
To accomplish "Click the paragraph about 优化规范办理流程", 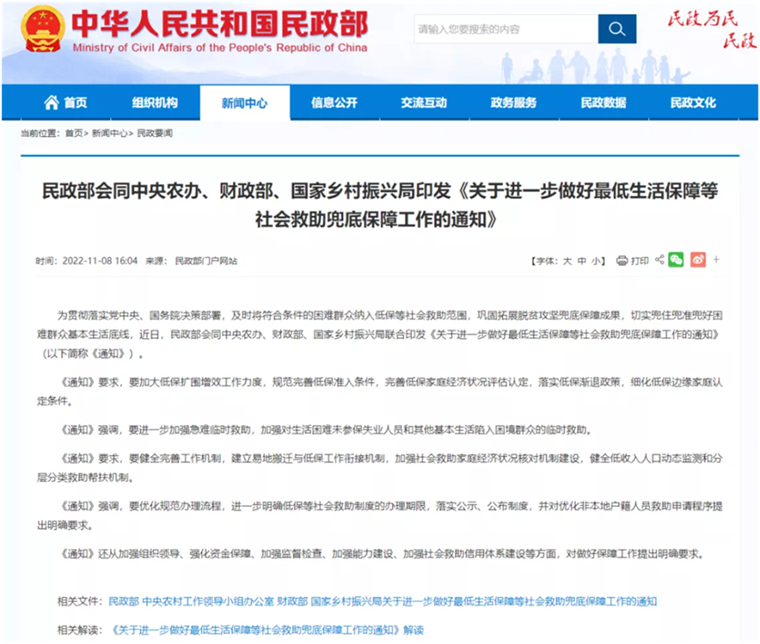I will (x=380, y=516).
